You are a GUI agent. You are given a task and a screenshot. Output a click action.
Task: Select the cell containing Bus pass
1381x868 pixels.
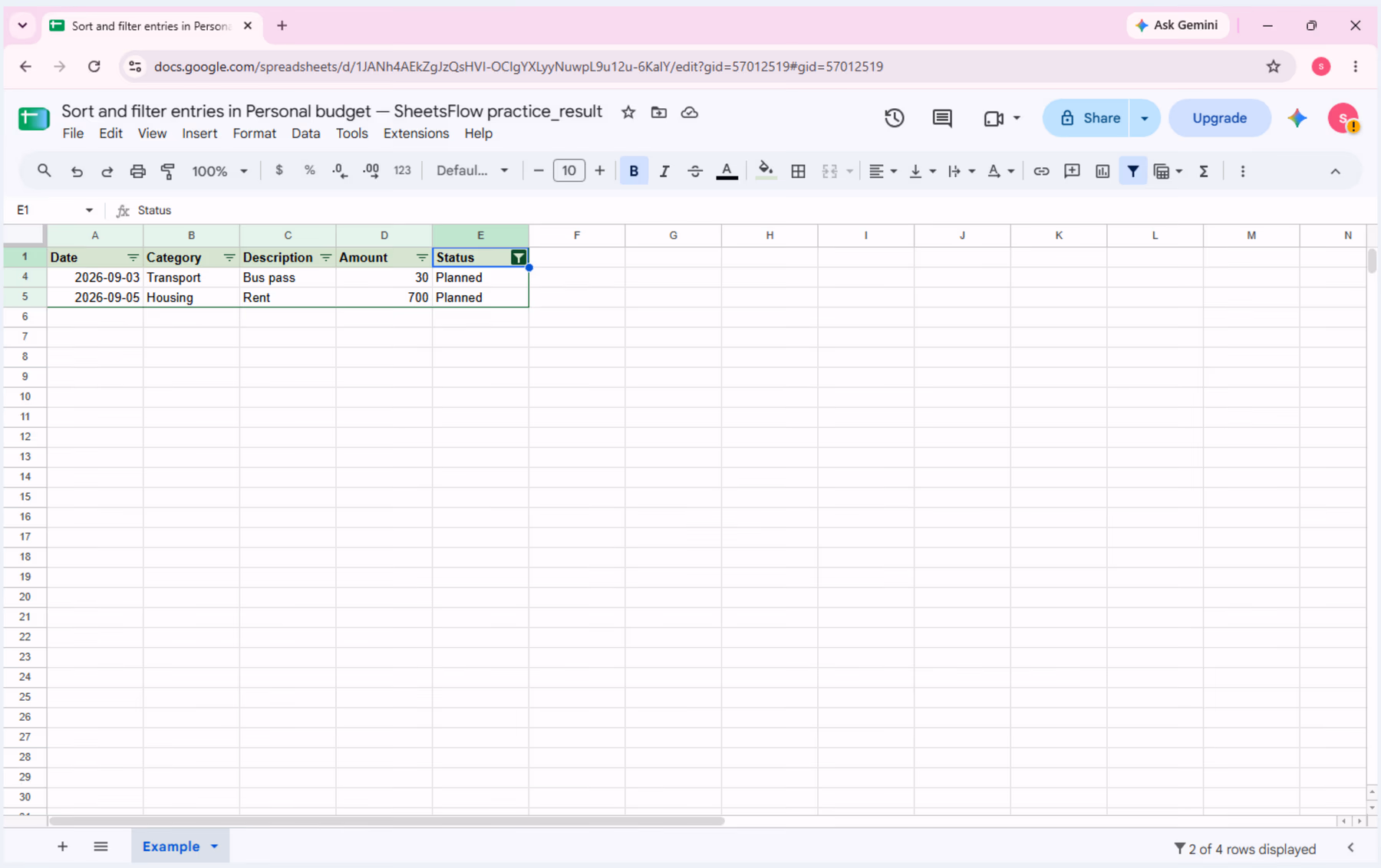tap(288, 278)
